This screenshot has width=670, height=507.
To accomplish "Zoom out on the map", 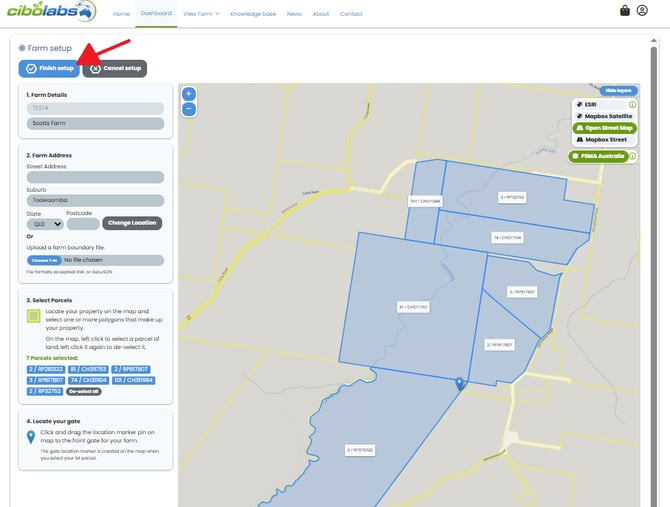I will click(189, 108).
